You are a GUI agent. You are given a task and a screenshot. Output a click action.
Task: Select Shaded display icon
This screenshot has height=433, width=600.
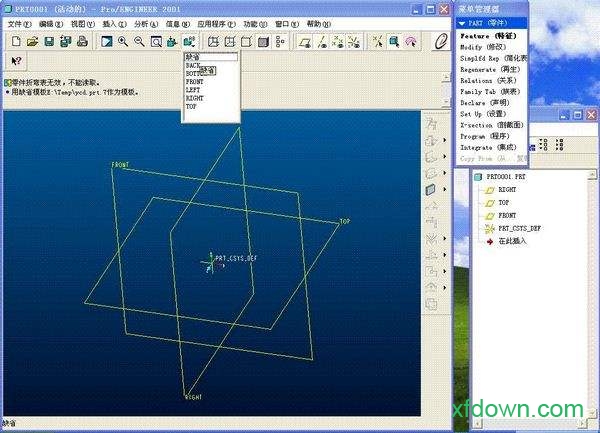263,41
